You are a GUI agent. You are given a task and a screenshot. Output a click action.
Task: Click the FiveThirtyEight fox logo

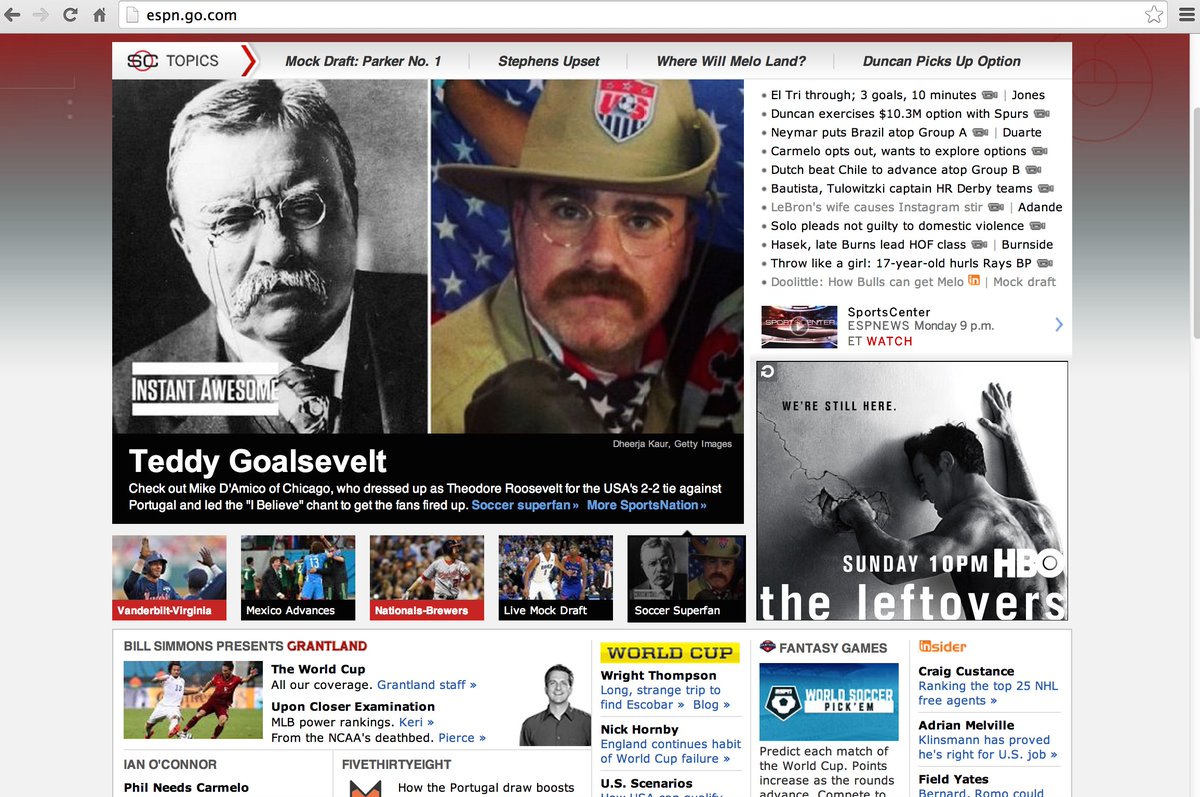[364, 788]
